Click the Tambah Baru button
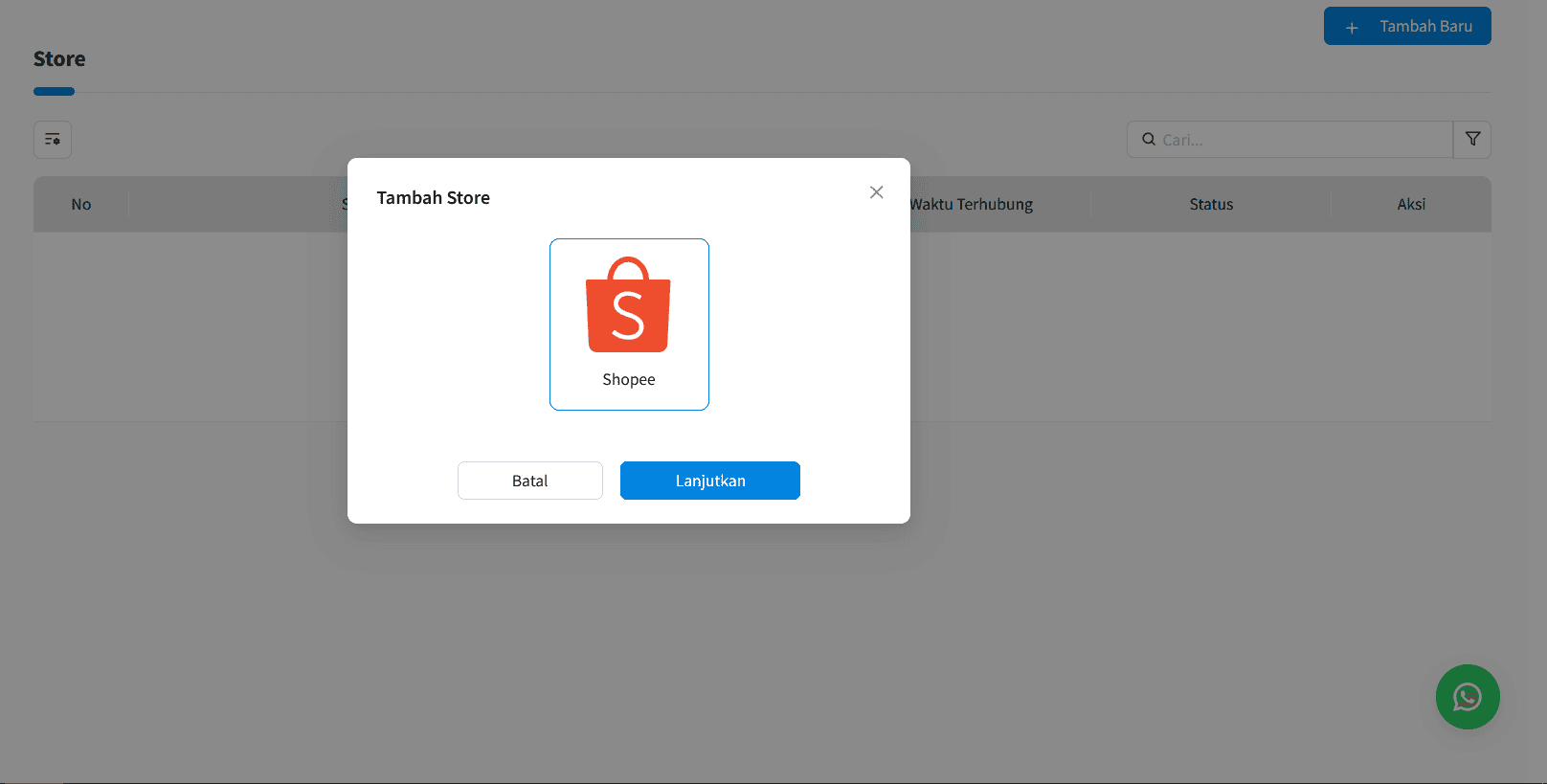Viewport: 1547px width, 784px height. point(1406,27)
